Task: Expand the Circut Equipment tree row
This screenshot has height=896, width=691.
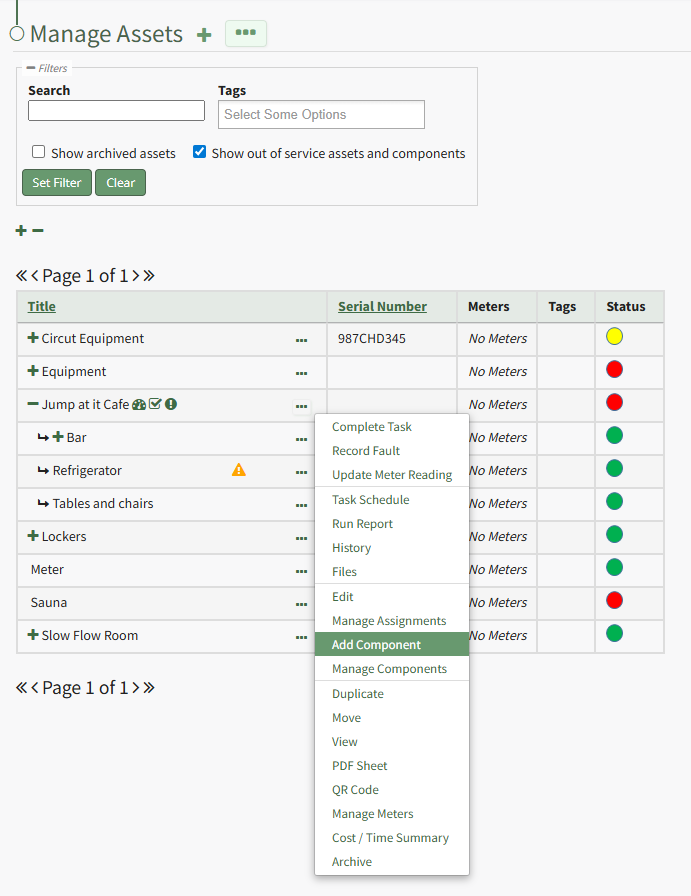Action: 33,339
